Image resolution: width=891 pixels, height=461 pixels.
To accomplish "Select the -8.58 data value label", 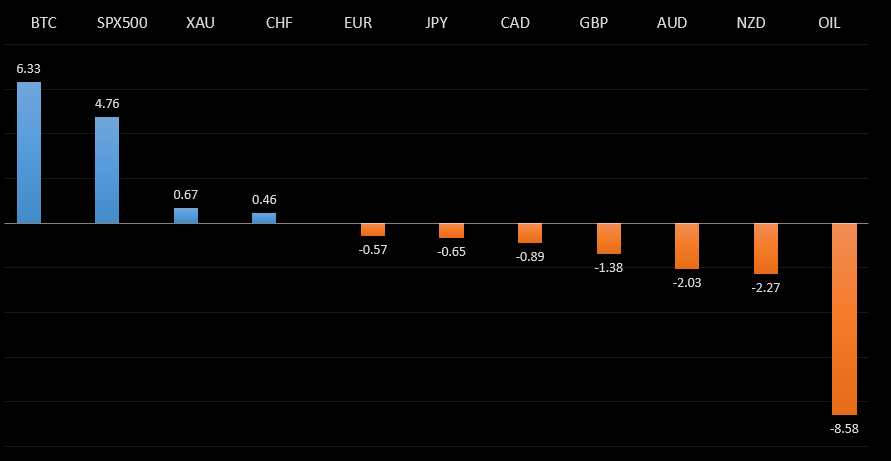I will pyautogui.click(x=844, y=428).
